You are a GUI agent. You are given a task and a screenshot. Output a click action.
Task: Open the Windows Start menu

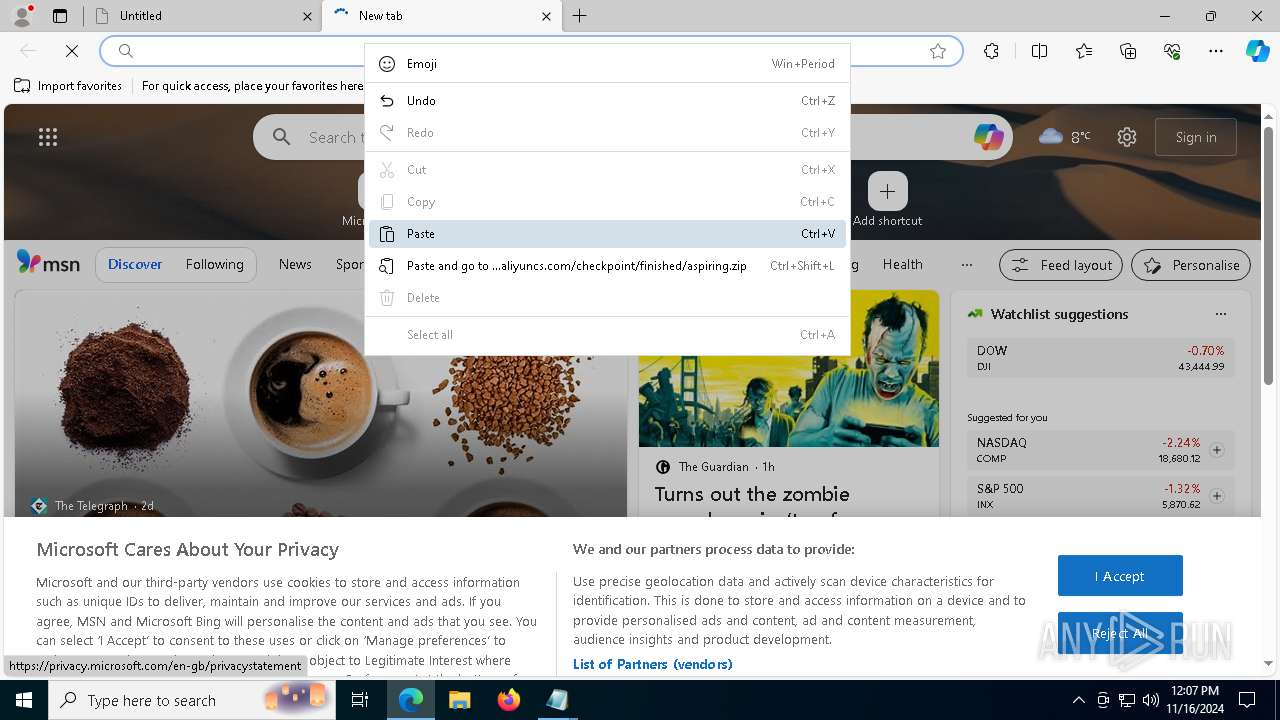click(x=23, y=700)
